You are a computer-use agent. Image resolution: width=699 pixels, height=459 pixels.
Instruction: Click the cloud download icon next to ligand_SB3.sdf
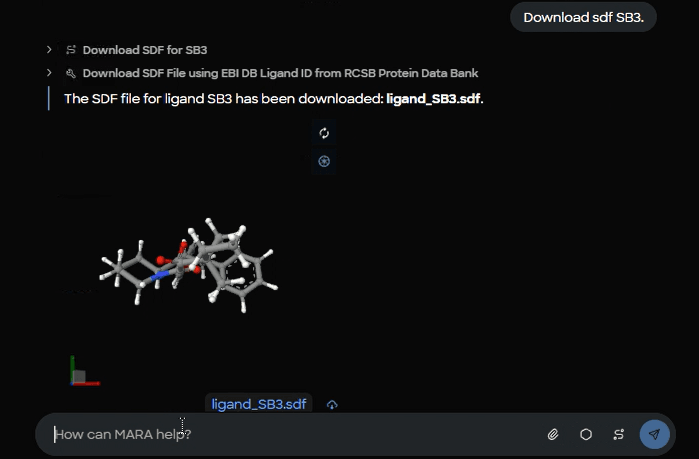[332, 405]
